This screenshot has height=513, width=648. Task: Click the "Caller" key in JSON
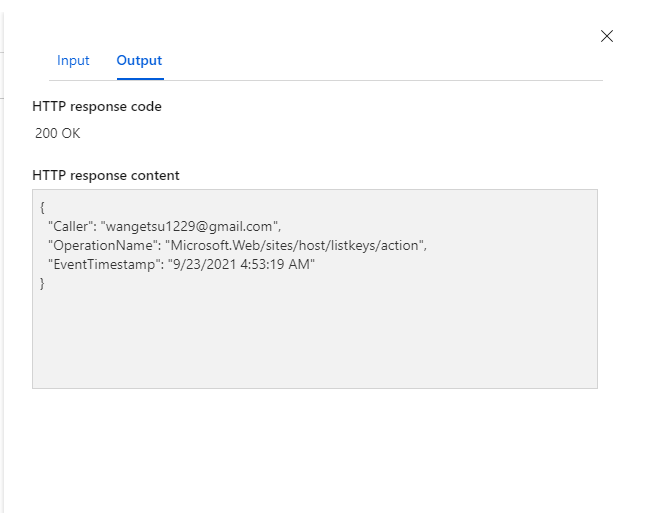pyautogui.click(x=70, y=226)
